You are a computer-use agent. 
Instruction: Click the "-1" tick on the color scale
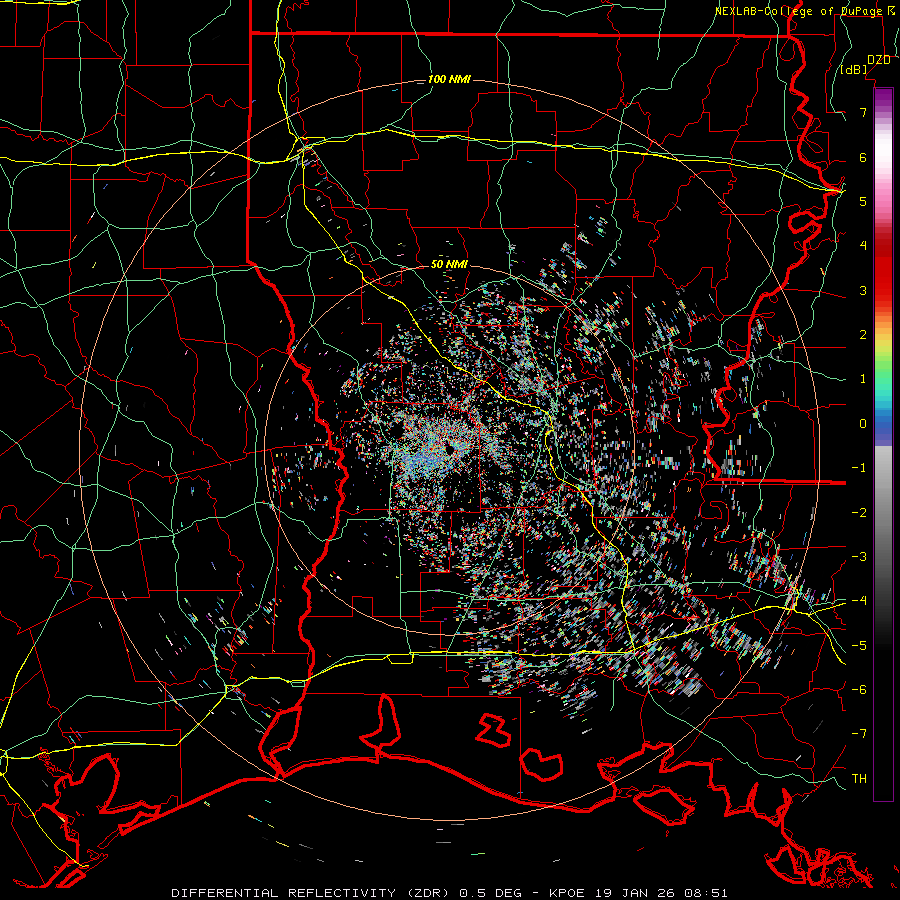tap(859, 468)
